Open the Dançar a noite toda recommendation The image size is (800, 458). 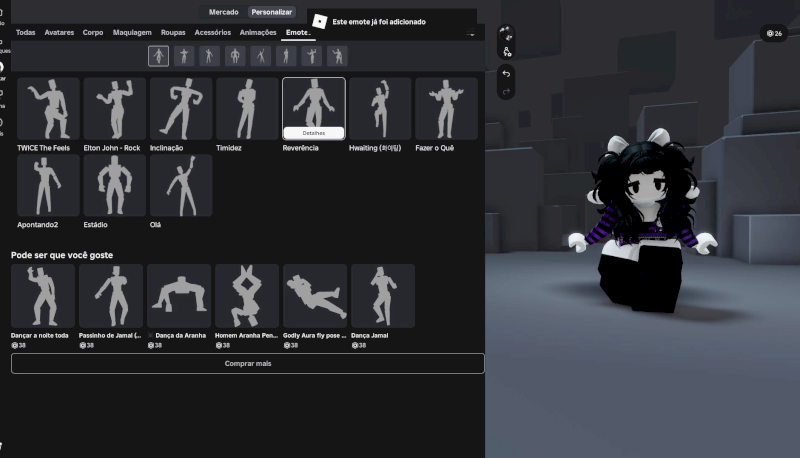[43, 296]
